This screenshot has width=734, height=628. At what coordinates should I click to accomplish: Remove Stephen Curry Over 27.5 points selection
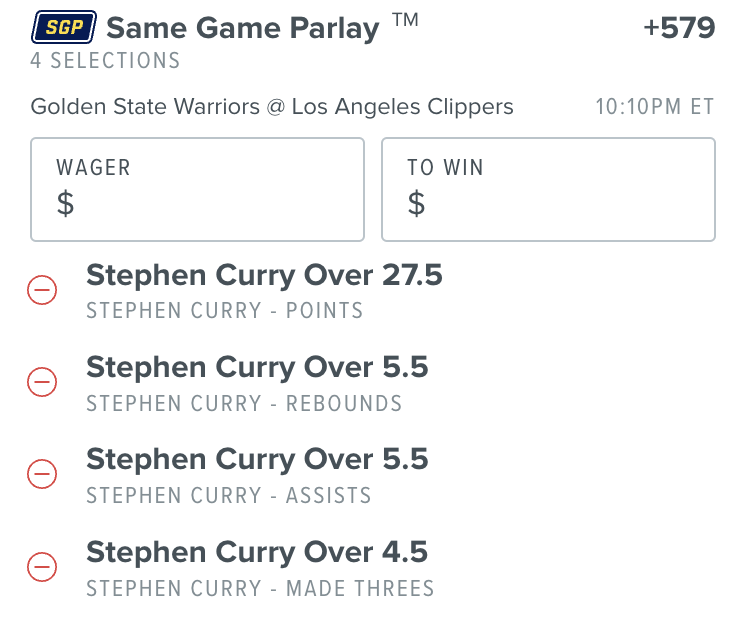tap(42, 290)
